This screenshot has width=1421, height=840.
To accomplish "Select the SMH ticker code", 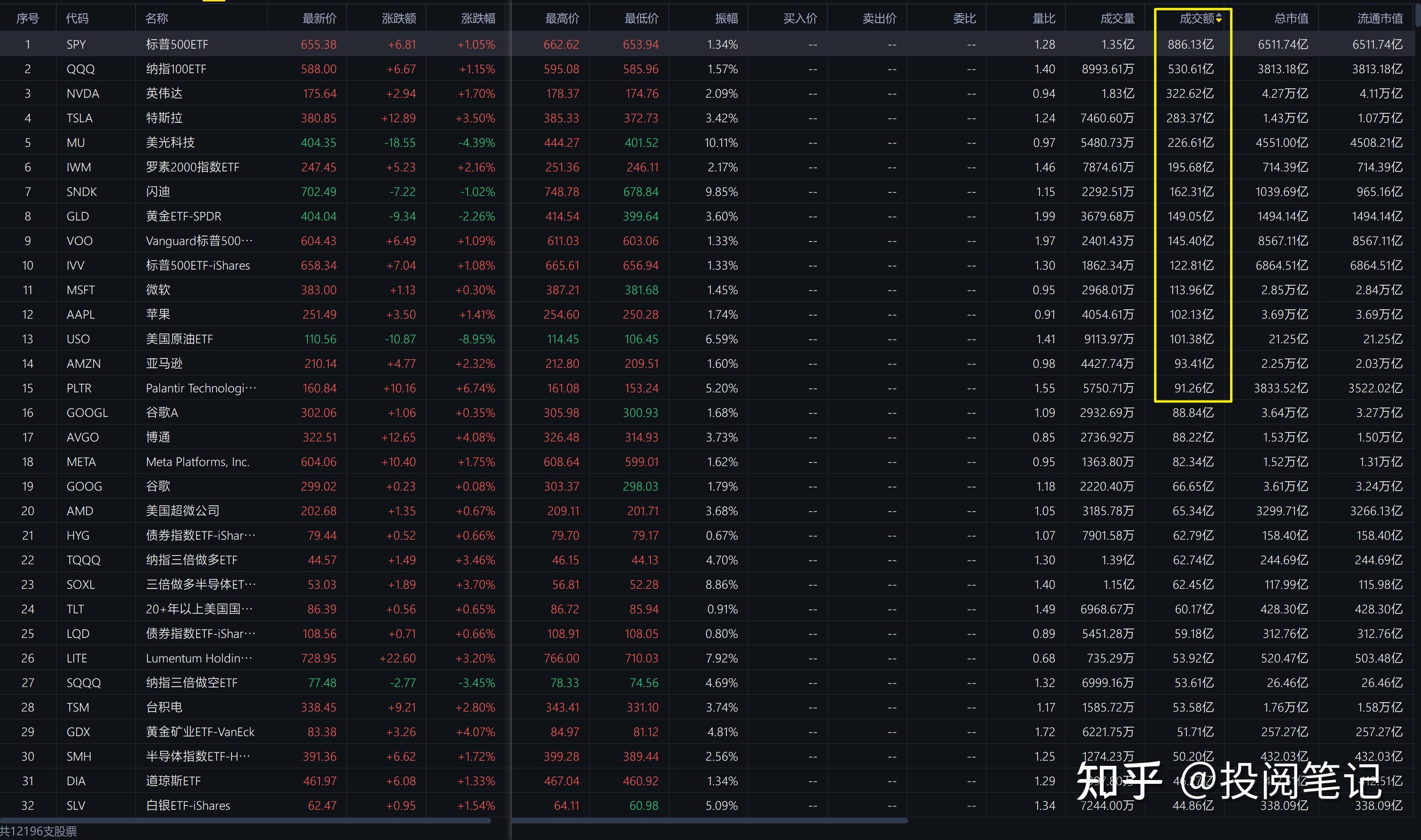I will pos(79,757).
